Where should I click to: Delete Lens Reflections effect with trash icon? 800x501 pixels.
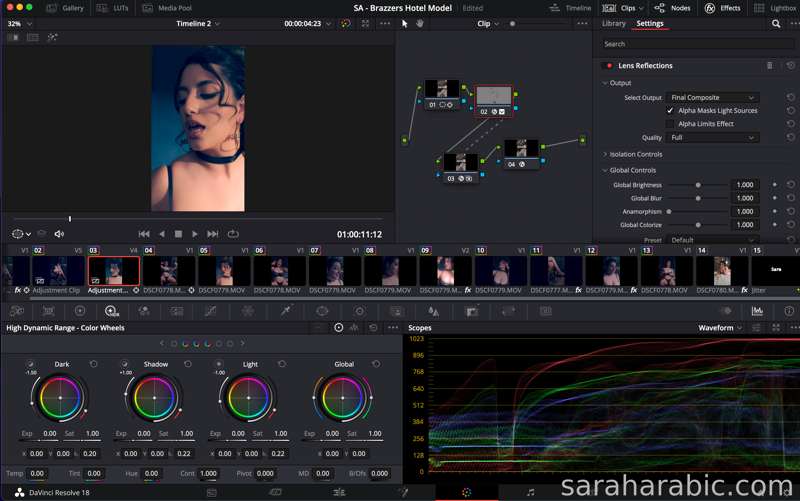click(769, 66)
